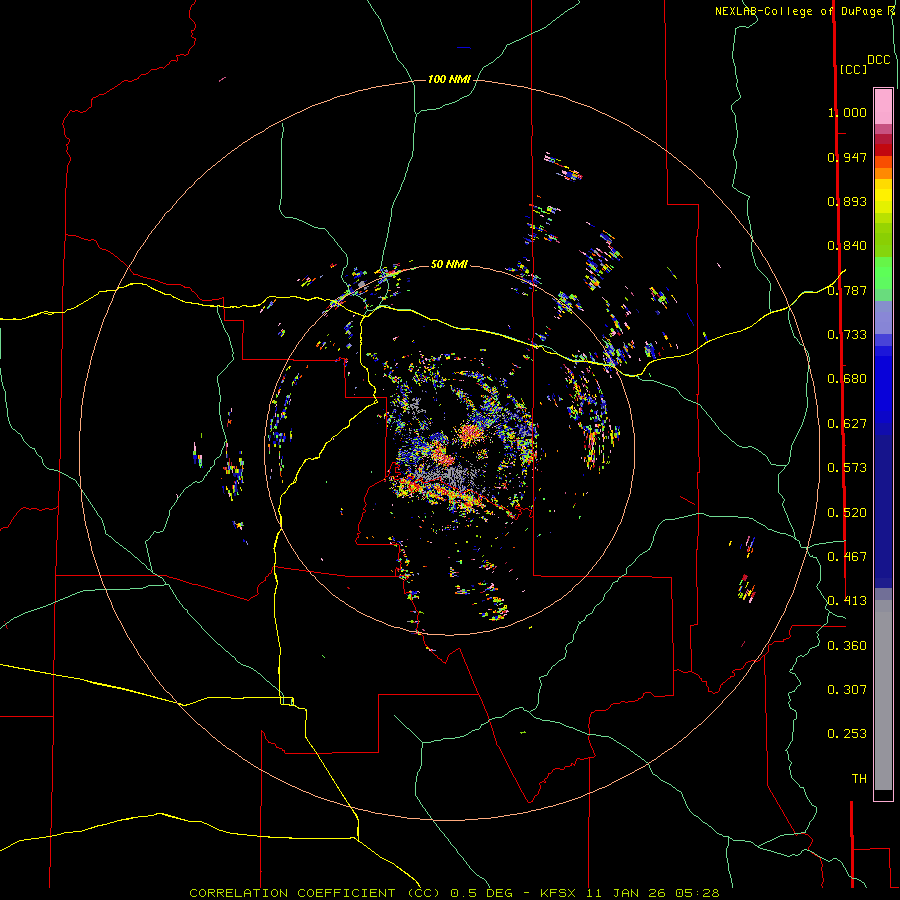900x900 pixels.
Task: Click the 0.253 scale value
Action: click(847, 734)
